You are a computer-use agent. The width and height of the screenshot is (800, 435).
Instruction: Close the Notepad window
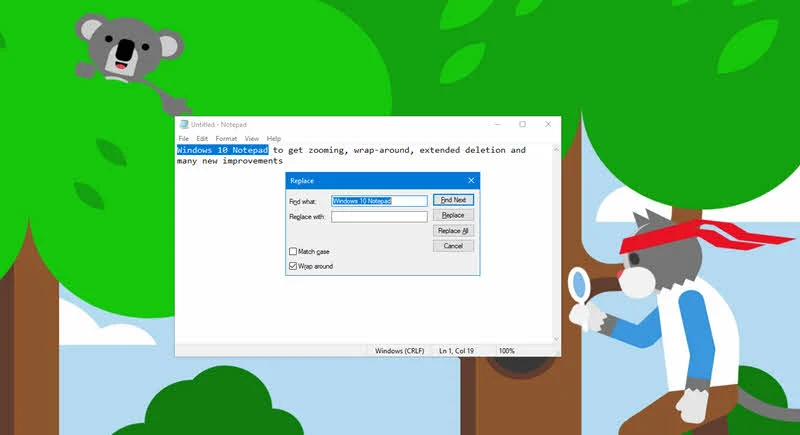pos(548,124)
